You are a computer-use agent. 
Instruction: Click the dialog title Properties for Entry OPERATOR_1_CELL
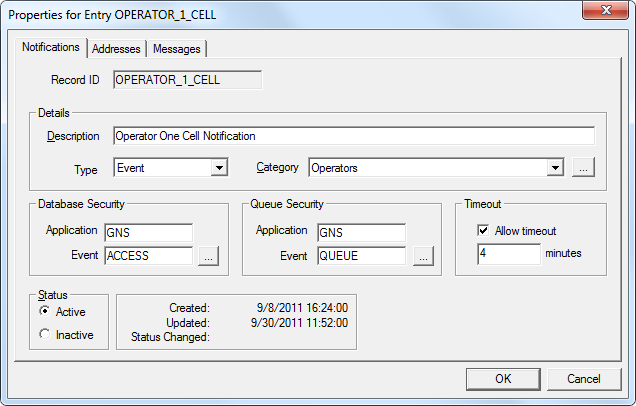point(112,15)
